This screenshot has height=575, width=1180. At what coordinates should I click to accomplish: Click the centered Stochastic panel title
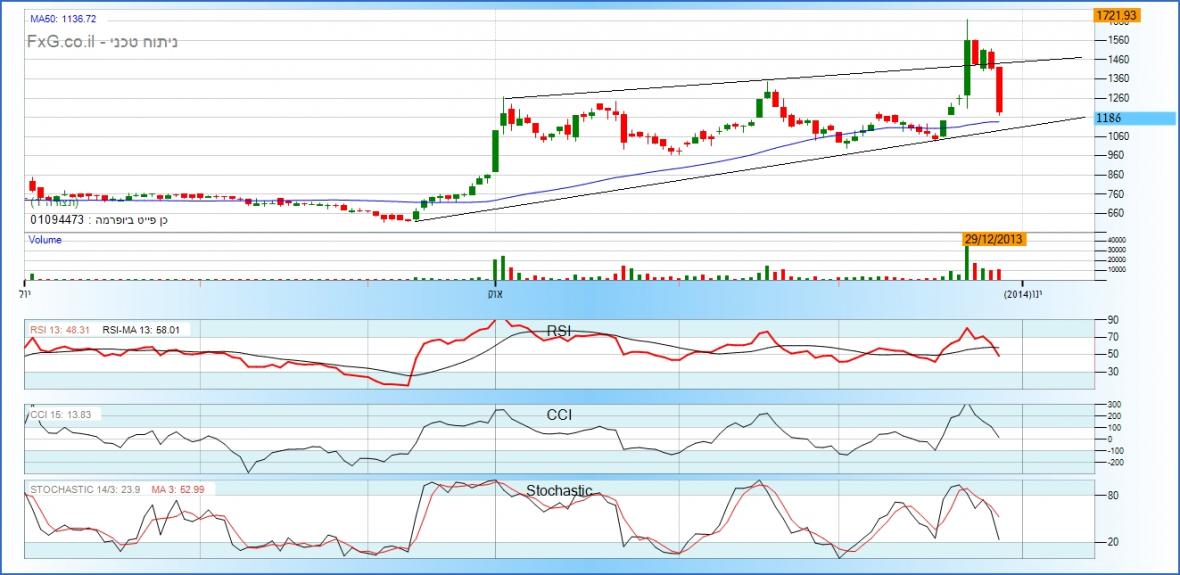click(559, 490)
